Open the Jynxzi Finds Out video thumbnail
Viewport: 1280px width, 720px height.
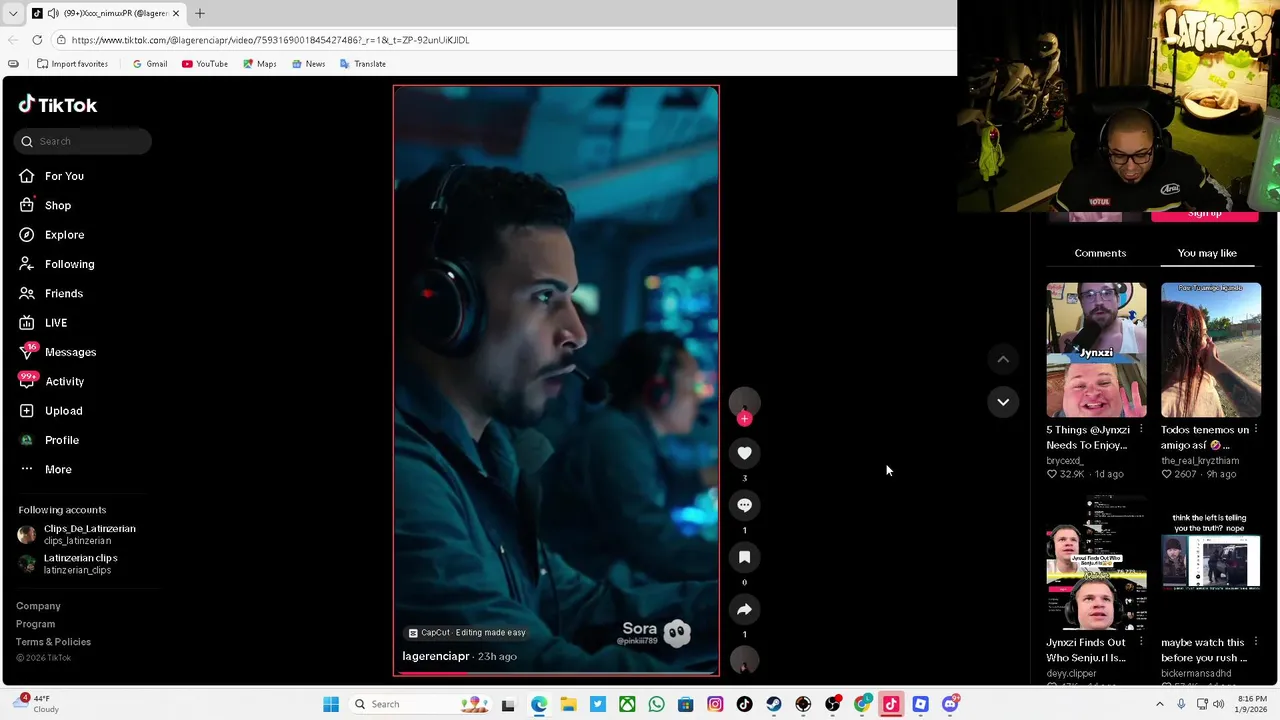point(1096,563)
